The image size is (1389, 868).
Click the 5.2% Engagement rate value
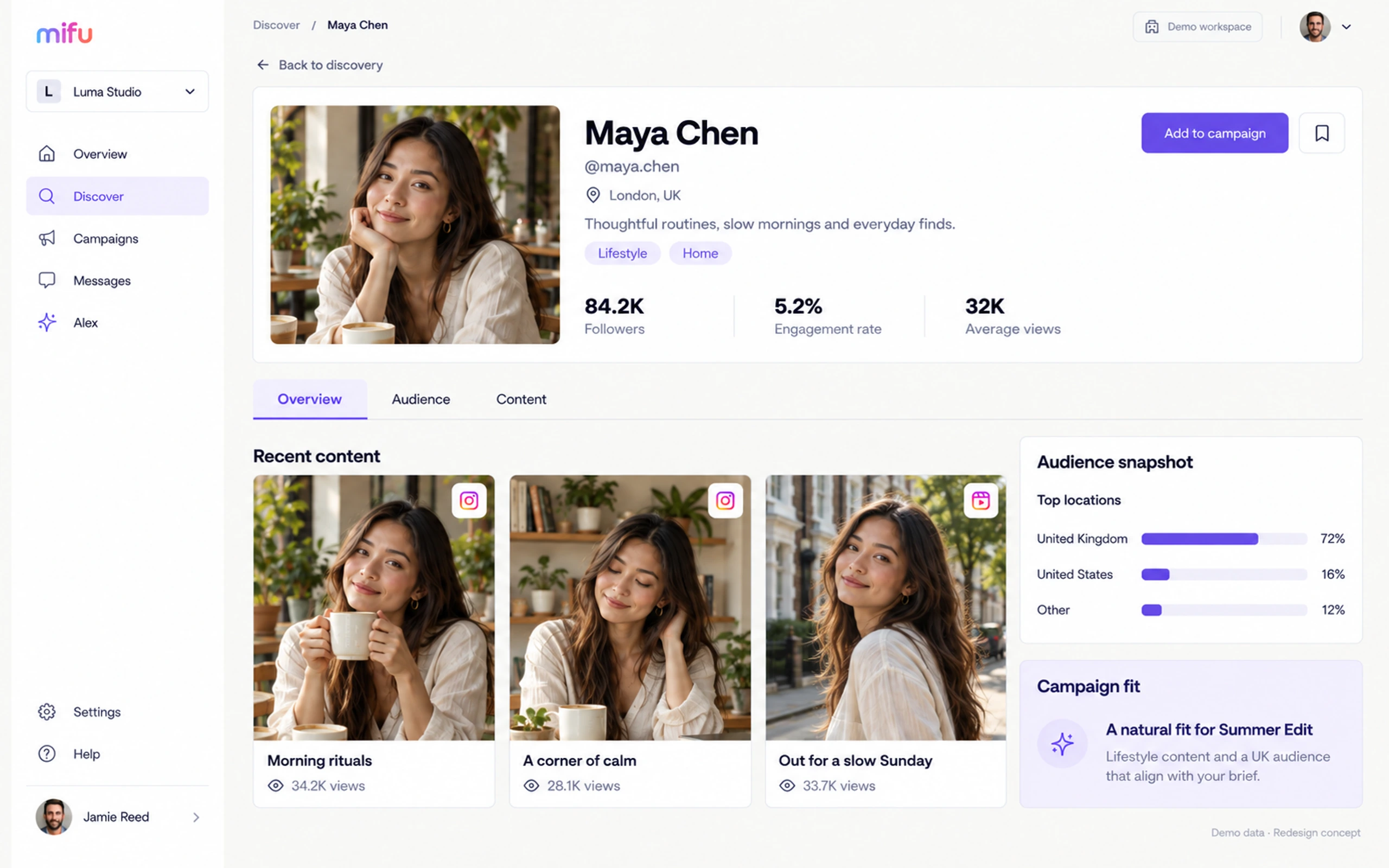[x=798, y=306]
